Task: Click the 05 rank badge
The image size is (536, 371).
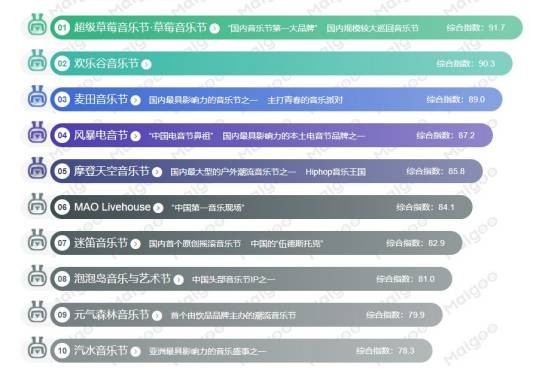Action: click(62, 171)
